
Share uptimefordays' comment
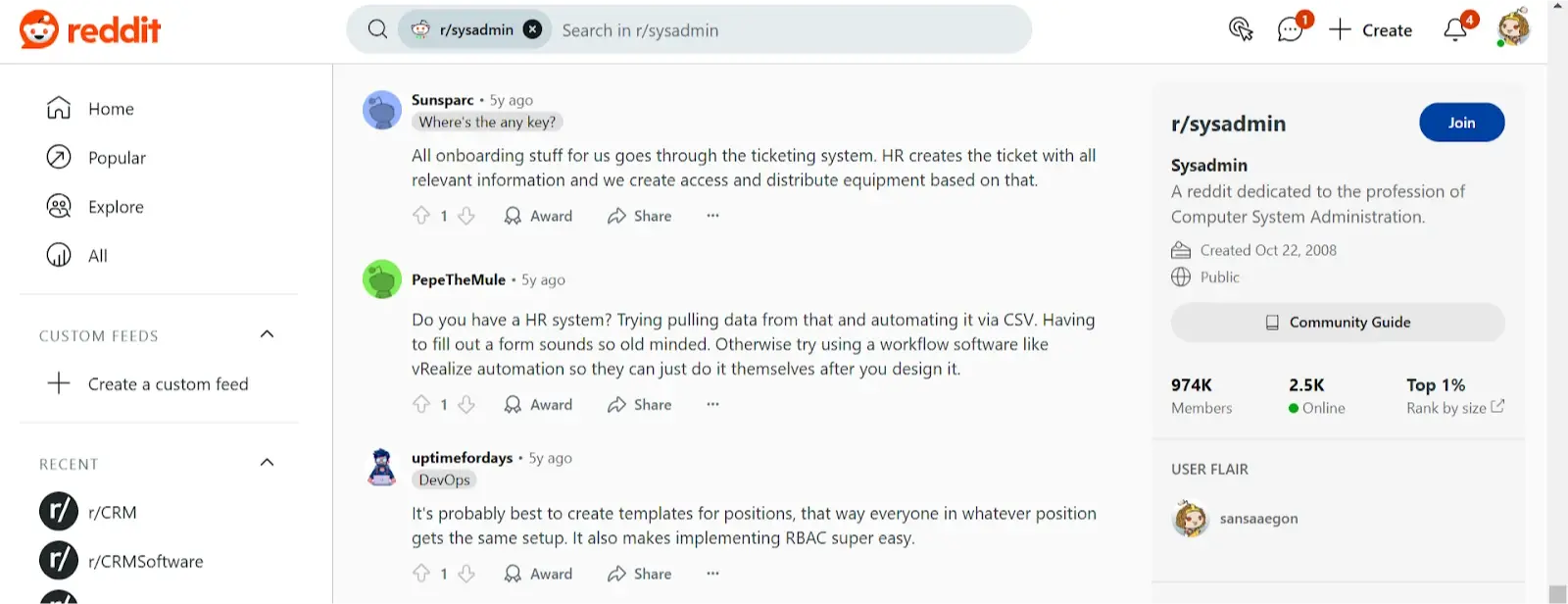pyautogui.click(x=639, y=574)
